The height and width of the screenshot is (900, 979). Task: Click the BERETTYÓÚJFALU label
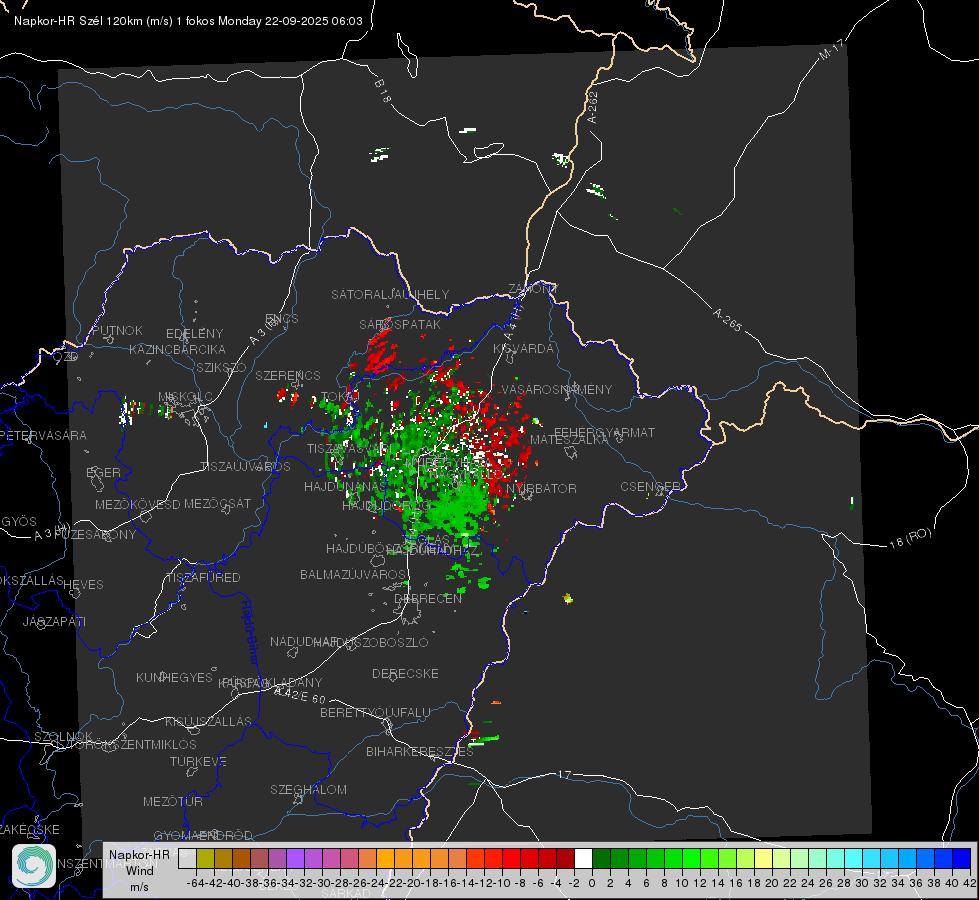(375, 713)
